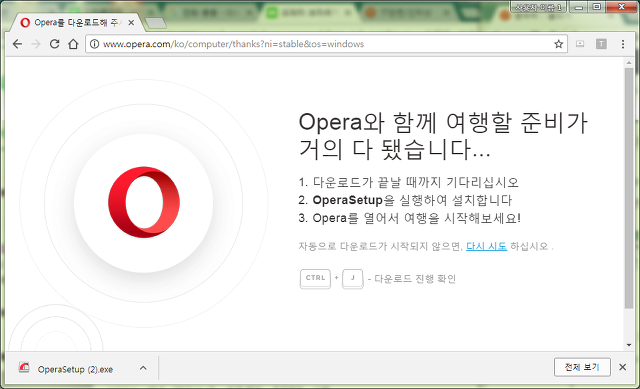Click the 다운로드 진행 확인 label
Image resolution: width=640 pixels, height=389 pixels.
pyautogui.click(x=415, y=279)
